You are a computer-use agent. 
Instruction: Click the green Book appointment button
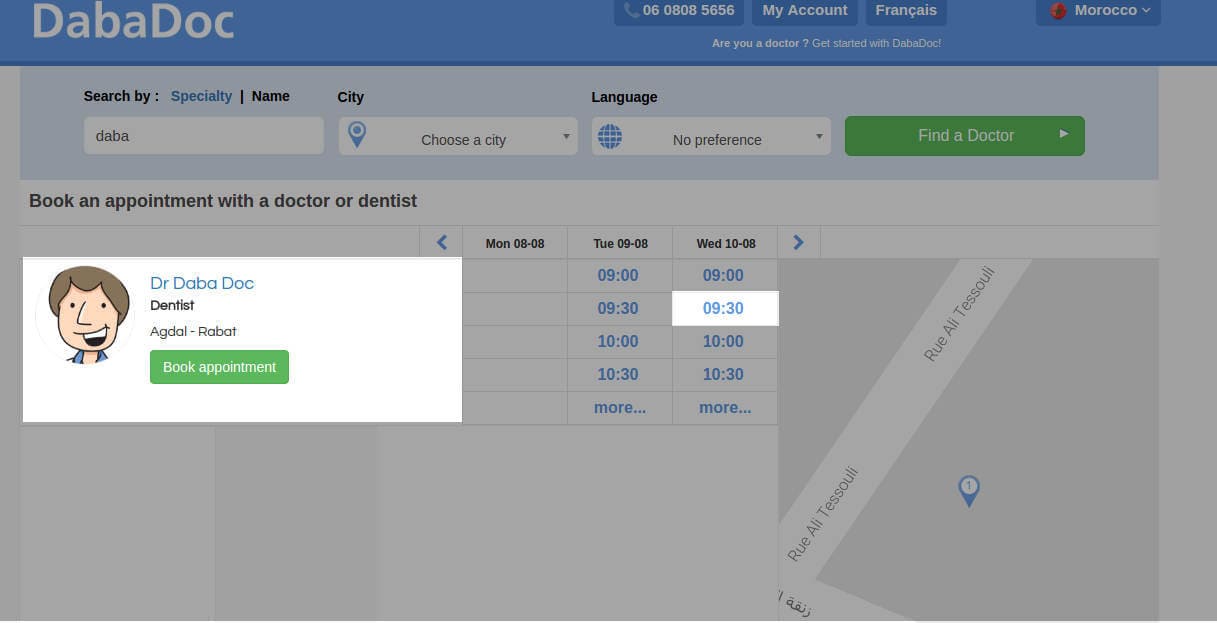[x=219, y=367]
